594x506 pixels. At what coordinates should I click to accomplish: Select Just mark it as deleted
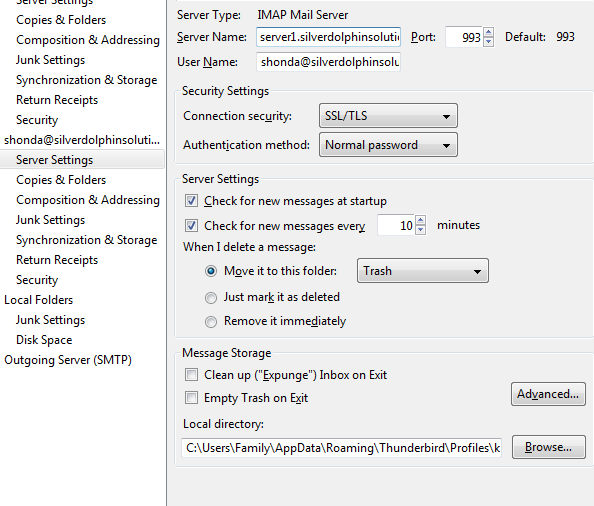[x=211, y=298]
